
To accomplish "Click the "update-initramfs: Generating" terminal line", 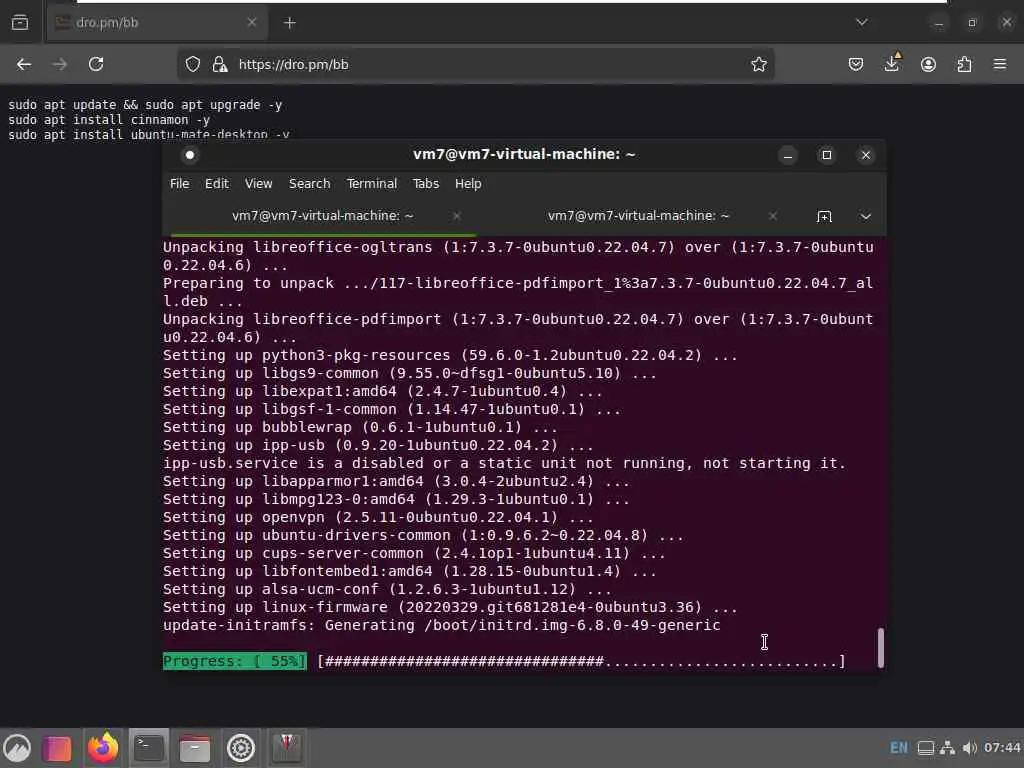I will tap(441, 625).
